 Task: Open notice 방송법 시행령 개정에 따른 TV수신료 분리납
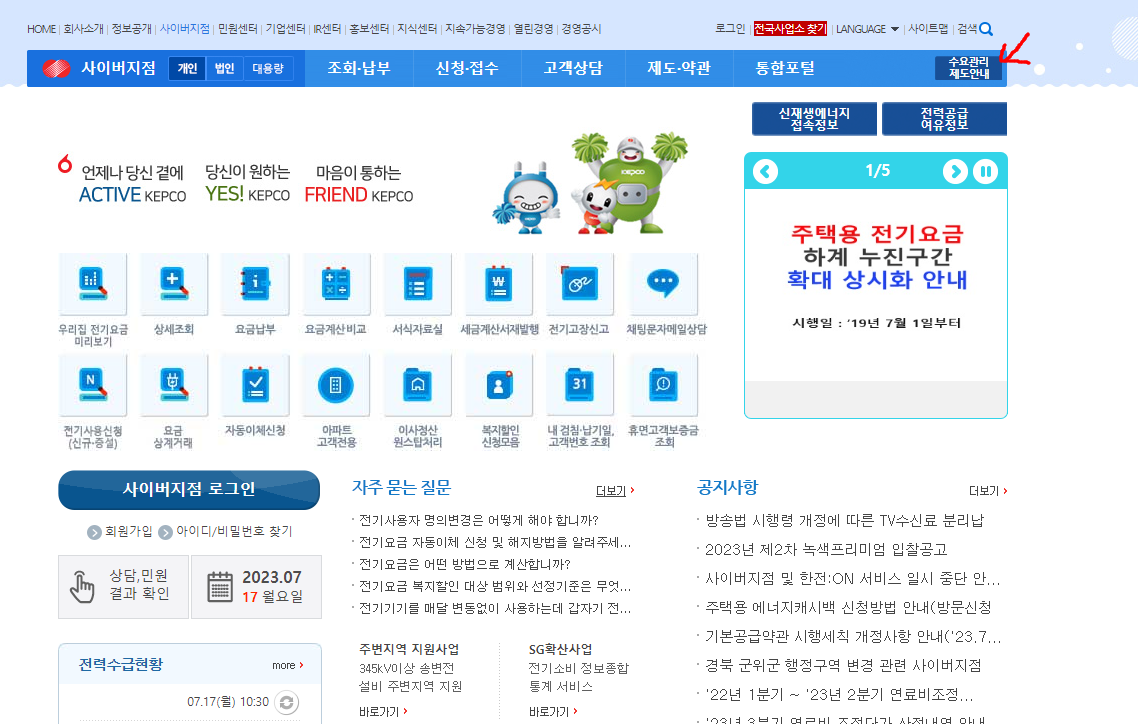pyautogui.click(x=845, y=521)
